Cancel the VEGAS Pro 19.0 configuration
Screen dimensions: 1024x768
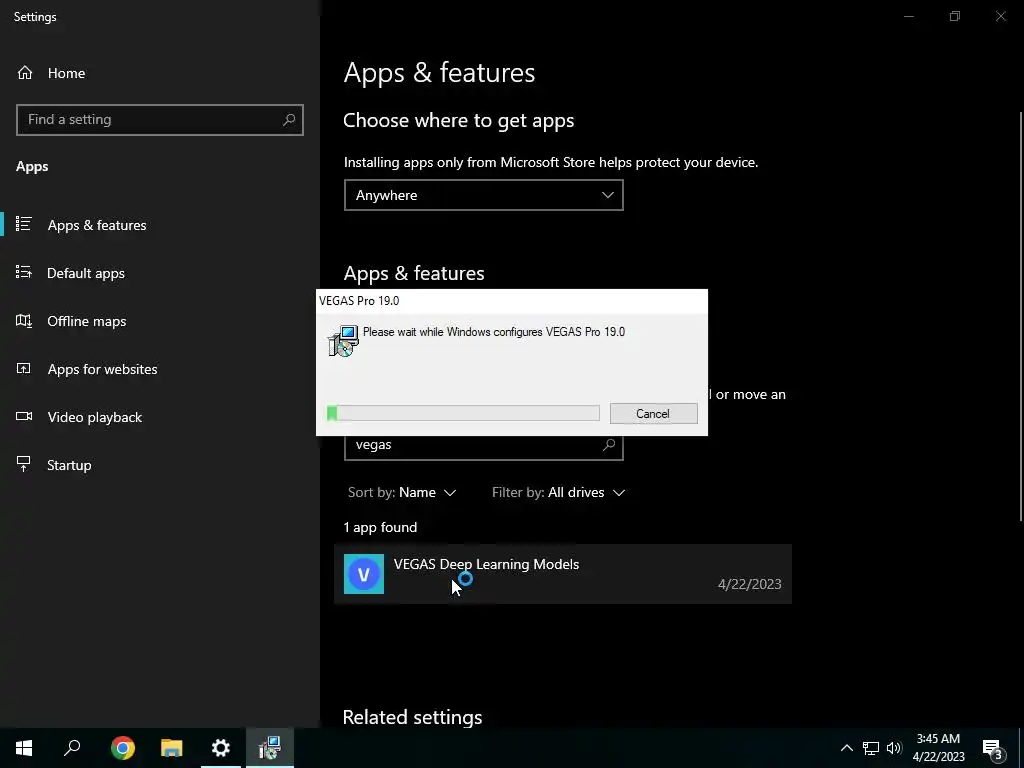[653, 413]
